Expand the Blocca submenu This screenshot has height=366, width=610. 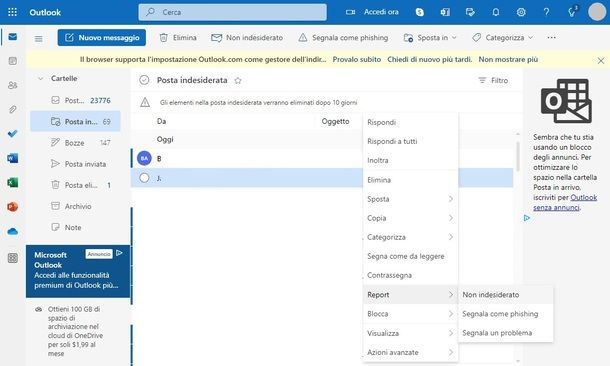(451, 314)
